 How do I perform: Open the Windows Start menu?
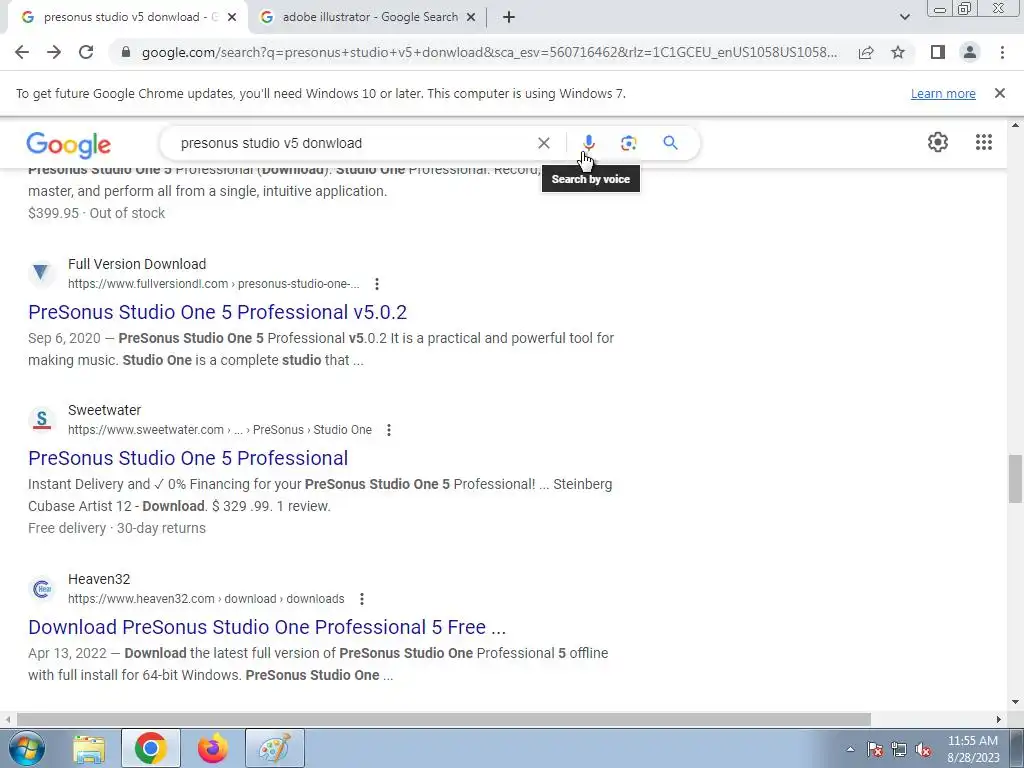point(27,748)
